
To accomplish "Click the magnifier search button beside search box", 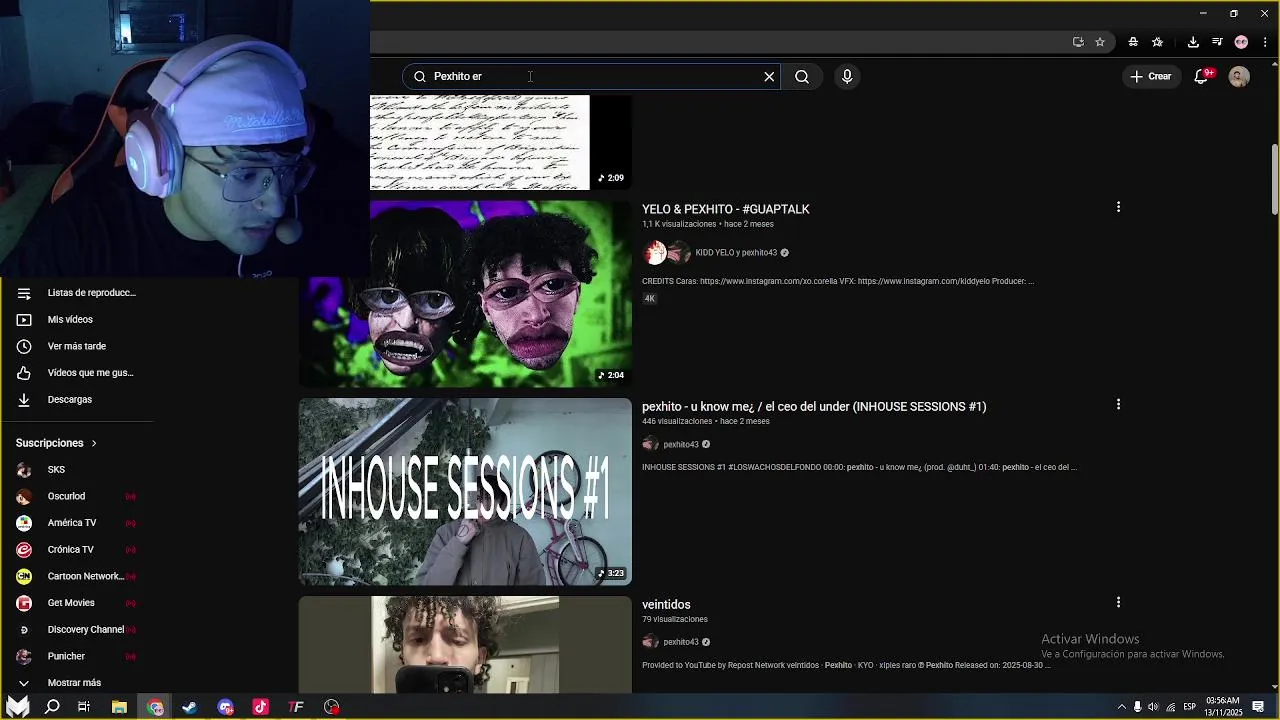I will pyautogui.click(x=802, y=76).
